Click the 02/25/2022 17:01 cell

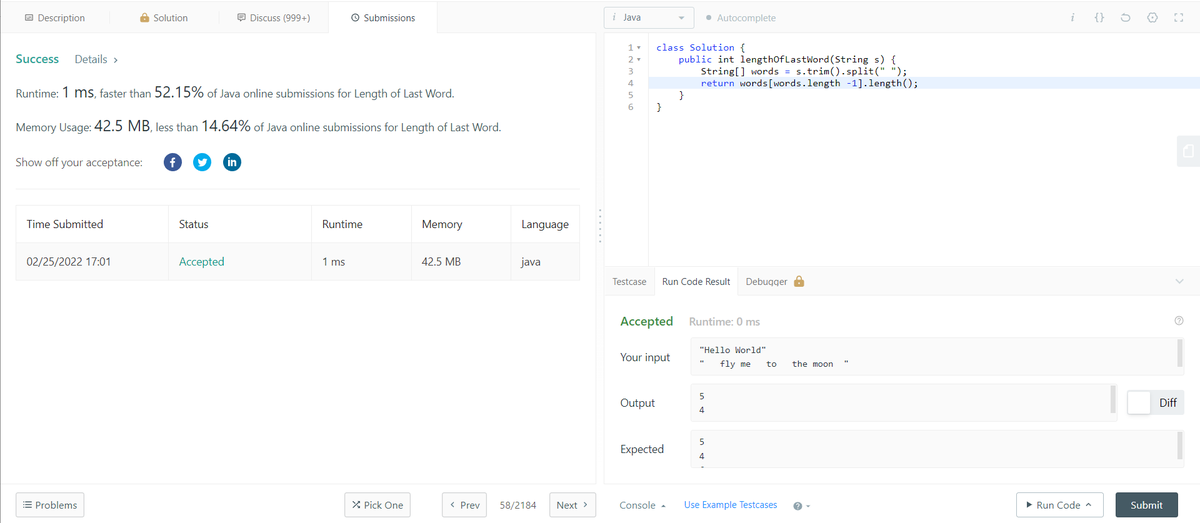(x=68, y=262)
